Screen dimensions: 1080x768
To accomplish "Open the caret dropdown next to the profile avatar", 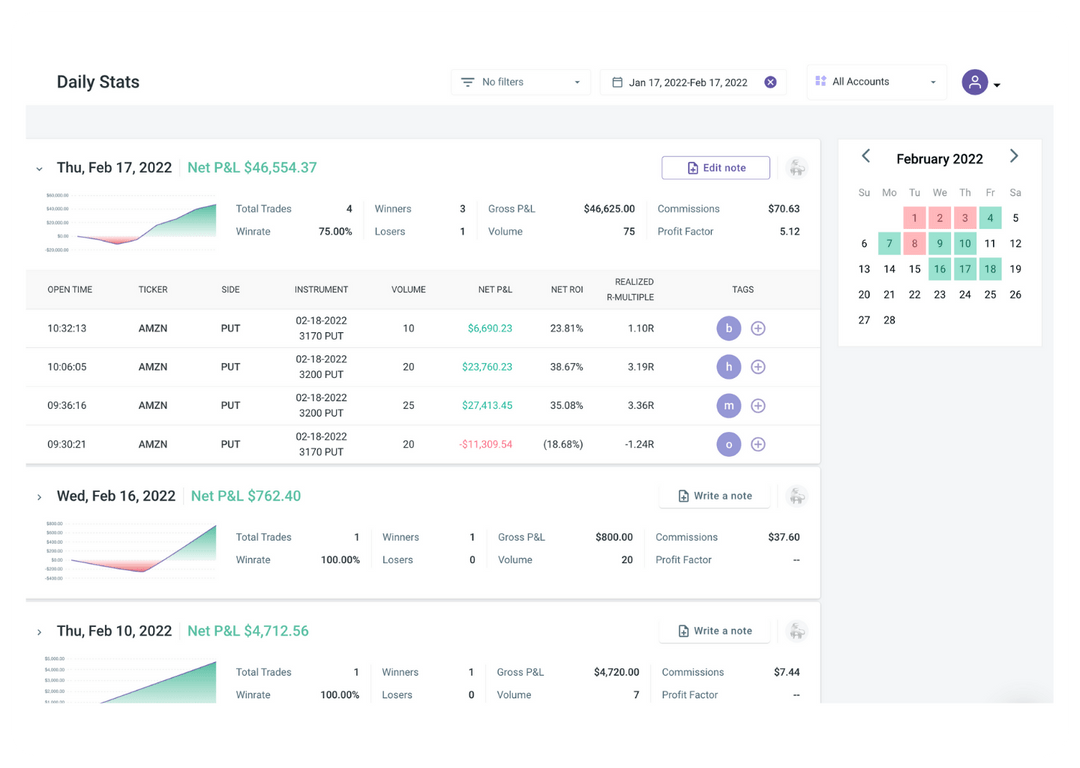I will pos(999,87).
